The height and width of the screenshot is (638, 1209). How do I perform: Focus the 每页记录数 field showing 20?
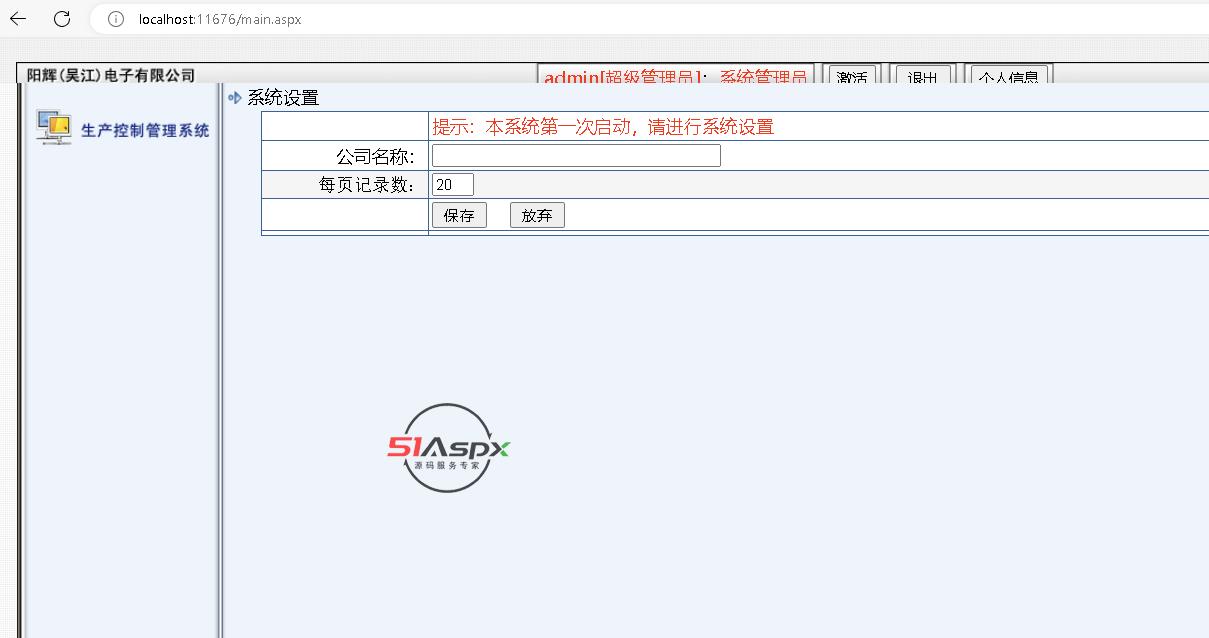(453, 184)
